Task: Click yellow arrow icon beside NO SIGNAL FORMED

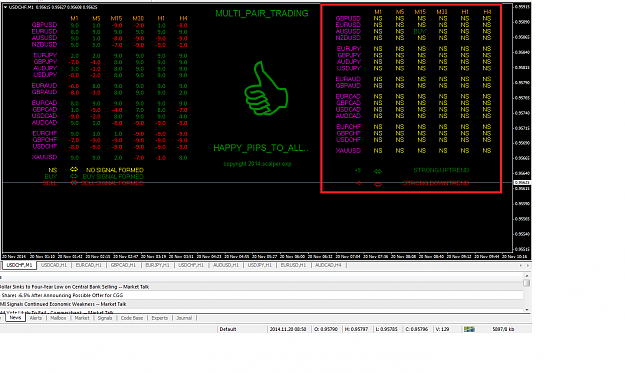Action: click(74, 170)
